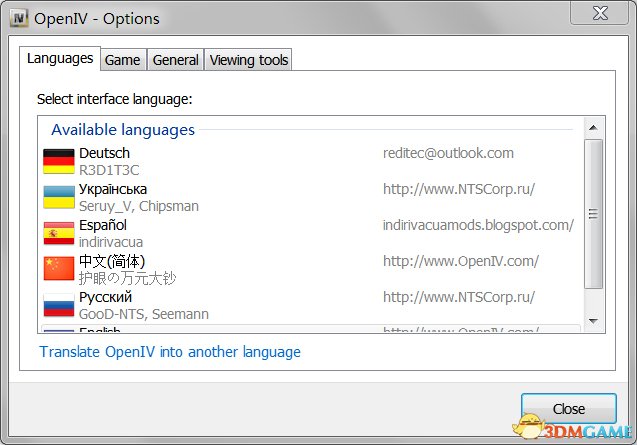Open the Game tab
637x445 pixels.
pos(122,60)
